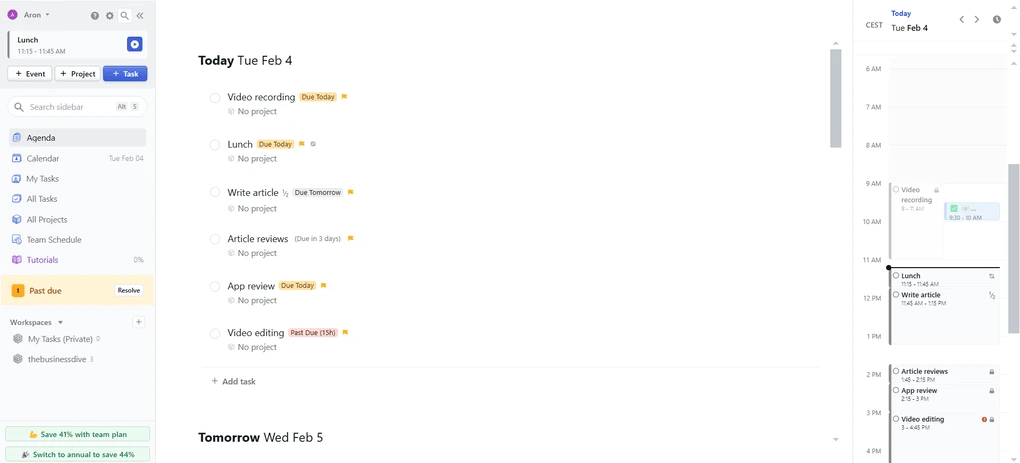Collapse the sidebar with double chevron
This screenshot has width=1020, height=463.
pyautogui.click(x=140, y=16)
